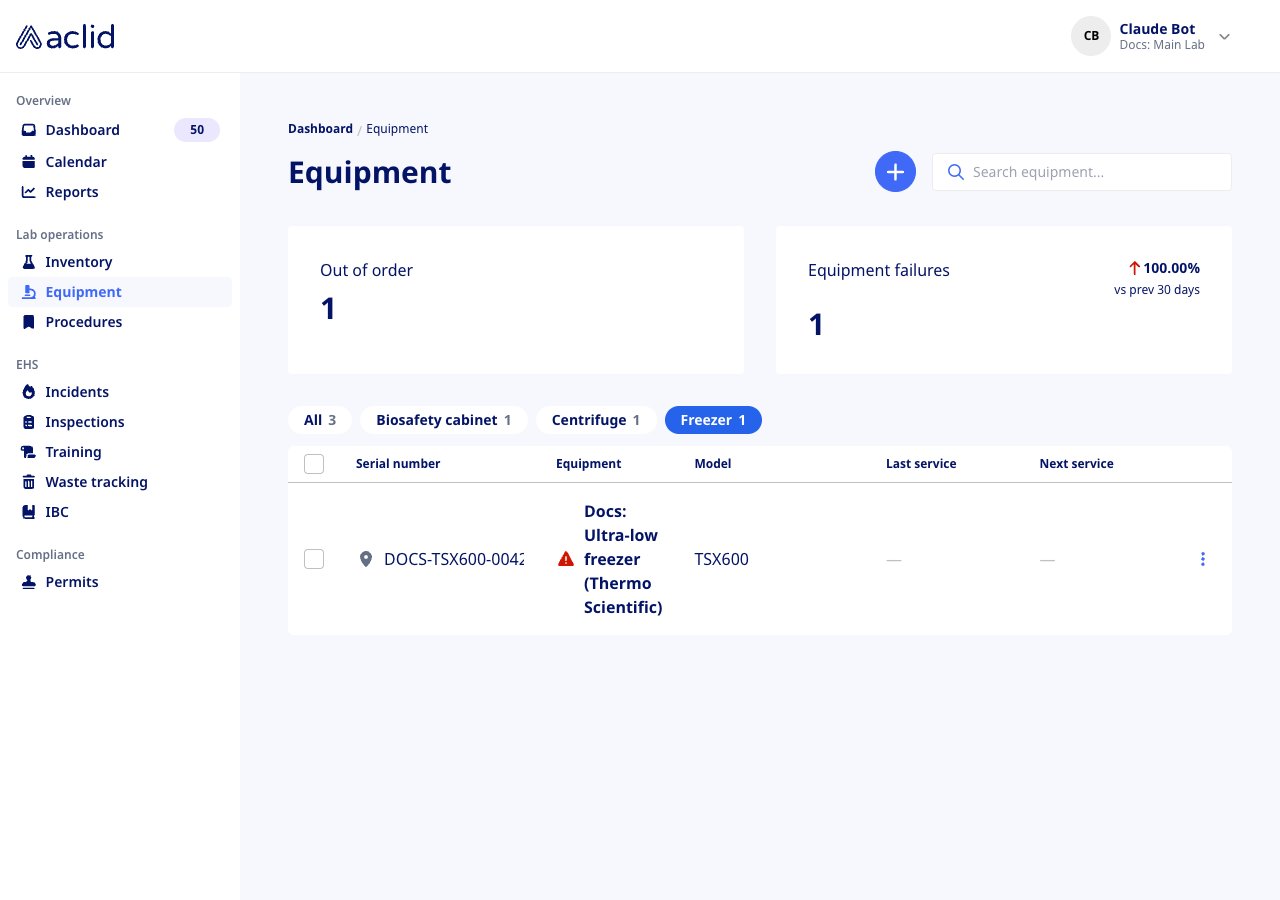1280x900 pixels.
Task: Click the Out of order summary card
Action: click(516, 300)
